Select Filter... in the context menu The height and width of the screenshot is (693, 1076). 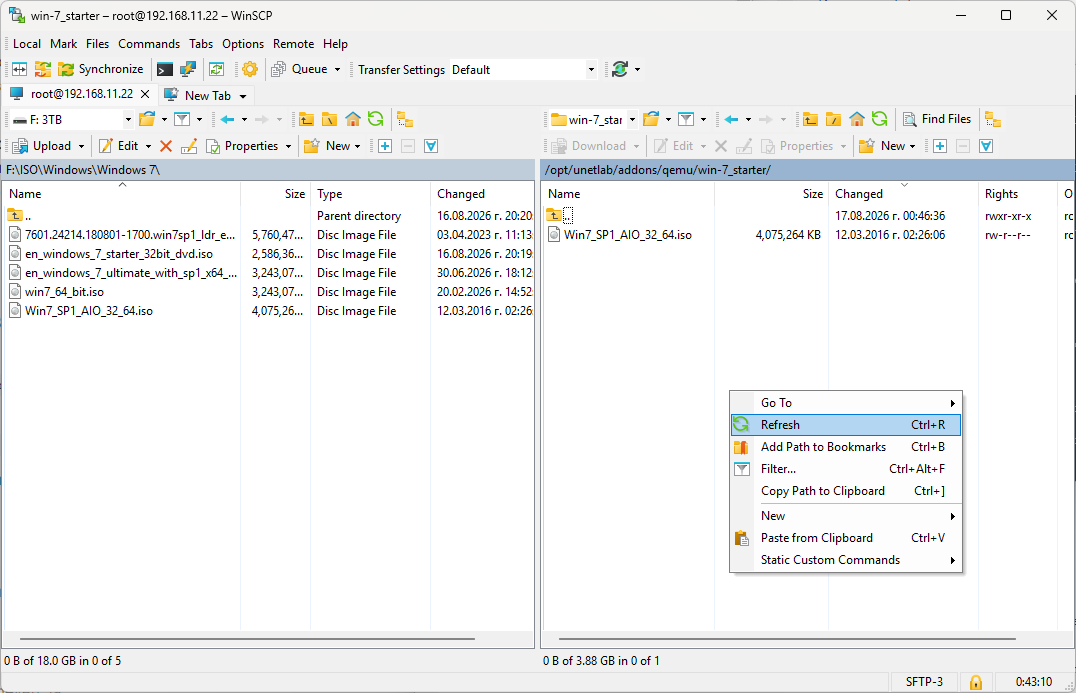(x=845, y=469)
